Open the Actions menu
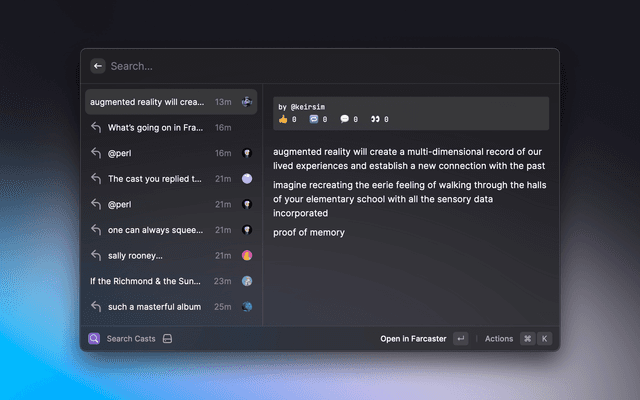The width and height of the screenshot is (640, 400). click(x=499, y=339)
